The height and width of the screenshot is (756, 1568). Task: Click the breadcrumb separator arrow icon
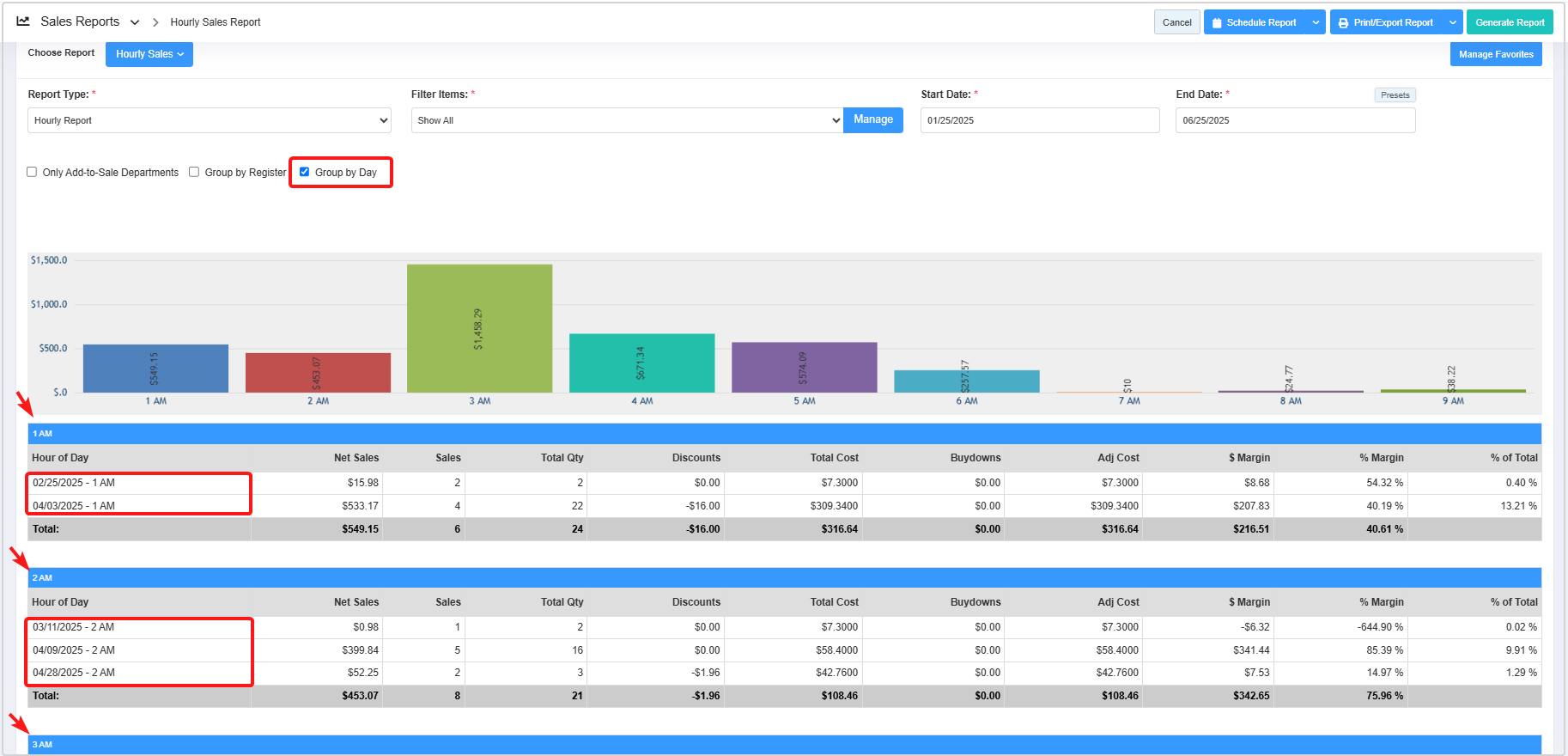[x=155, y=22]
